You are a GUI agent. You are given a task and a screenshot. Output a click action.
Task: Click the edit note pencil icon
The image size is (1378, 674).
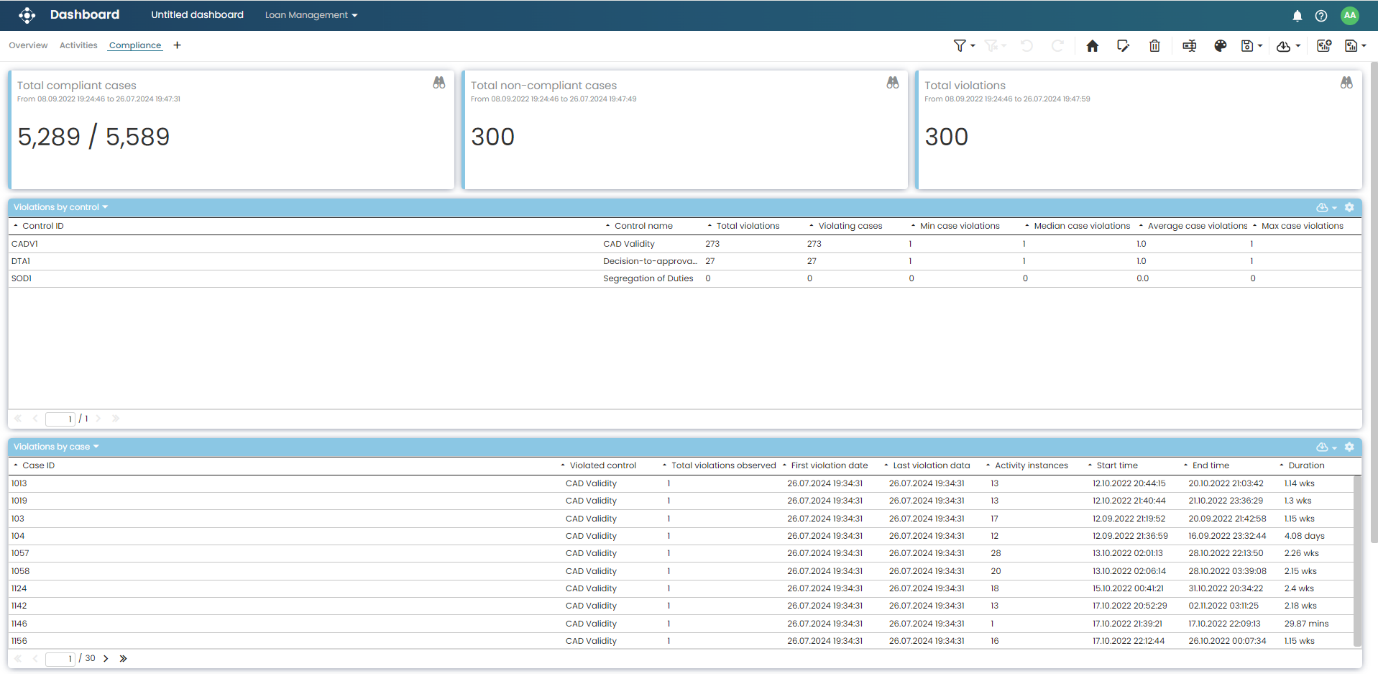pos(1123,46)
